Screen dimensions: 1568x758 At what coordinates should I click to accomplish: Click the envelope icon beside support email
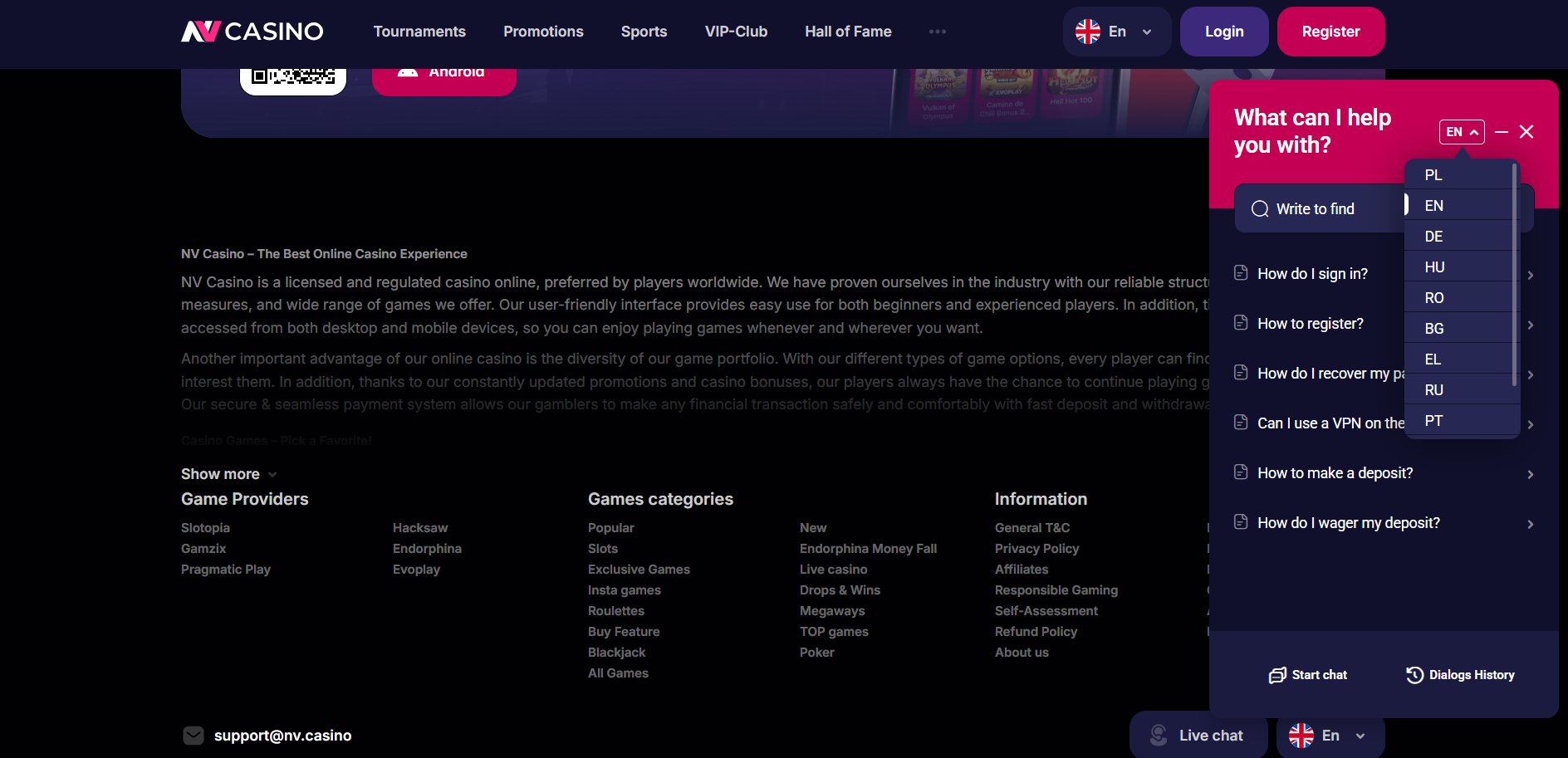click(194, 736)
